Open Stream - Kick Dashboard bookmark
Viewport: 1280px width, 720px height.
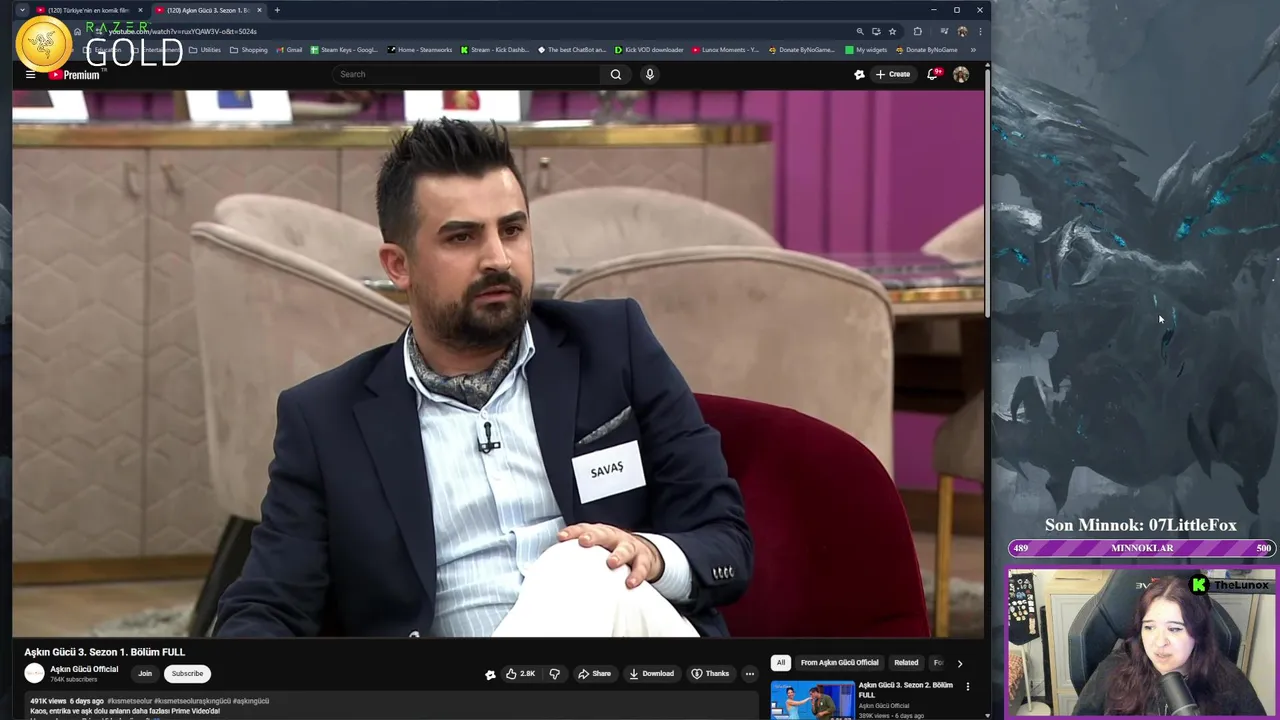(495, 50)
